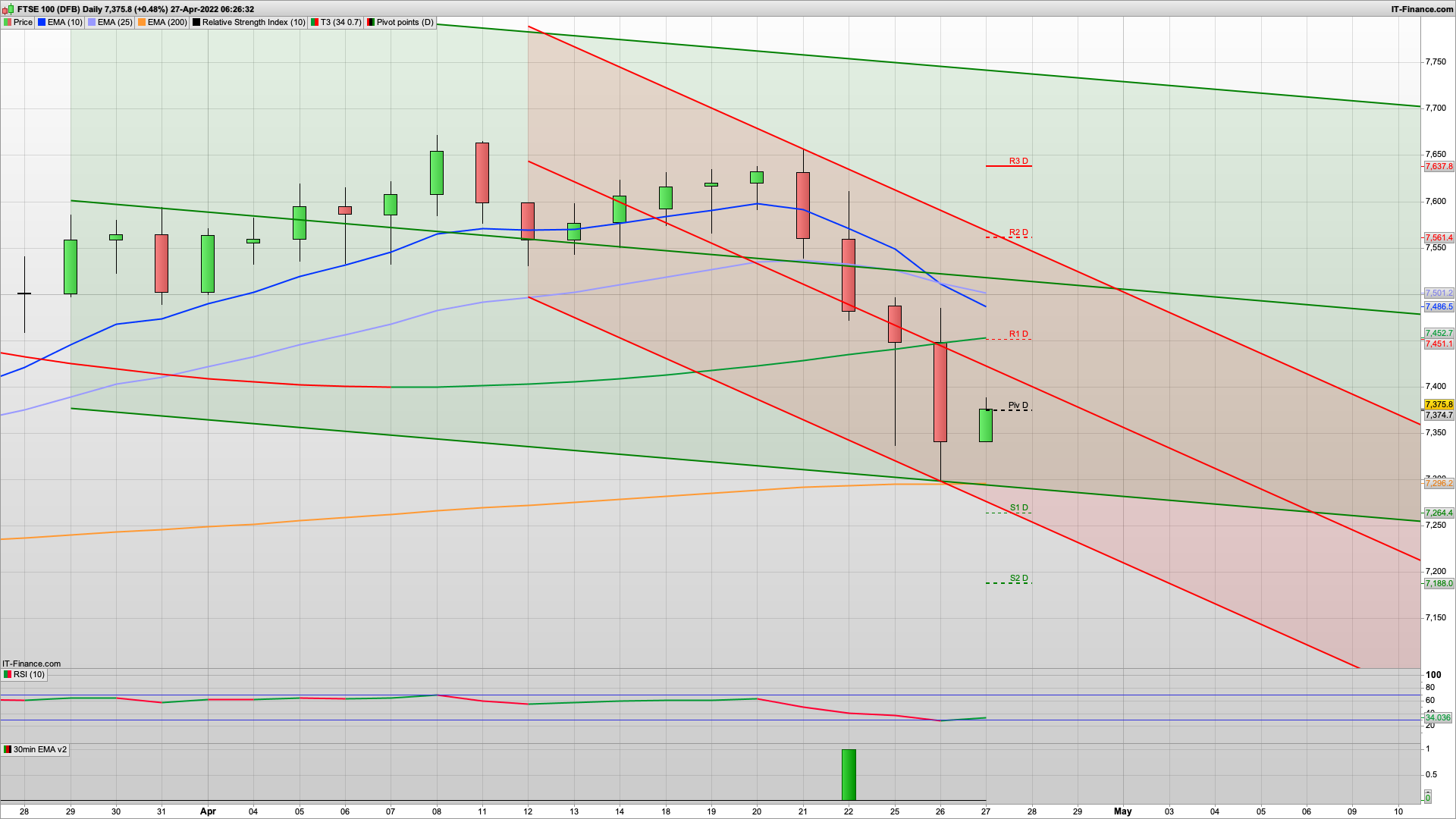1456x819 pixels.
Task: Click the orange EMA (200) swatch icon
Action: pos(142,22)
